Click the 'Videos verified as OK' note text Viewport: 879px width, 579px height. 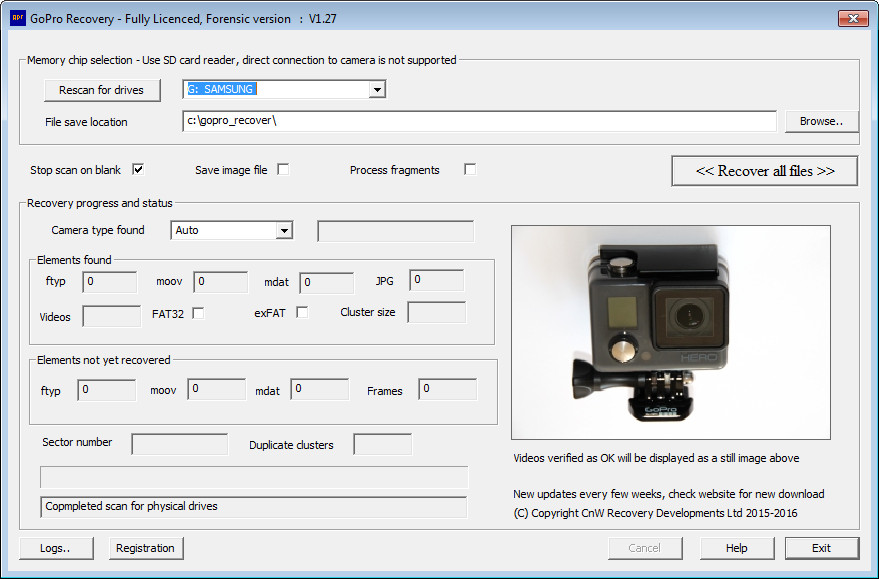tap(656, 458)
